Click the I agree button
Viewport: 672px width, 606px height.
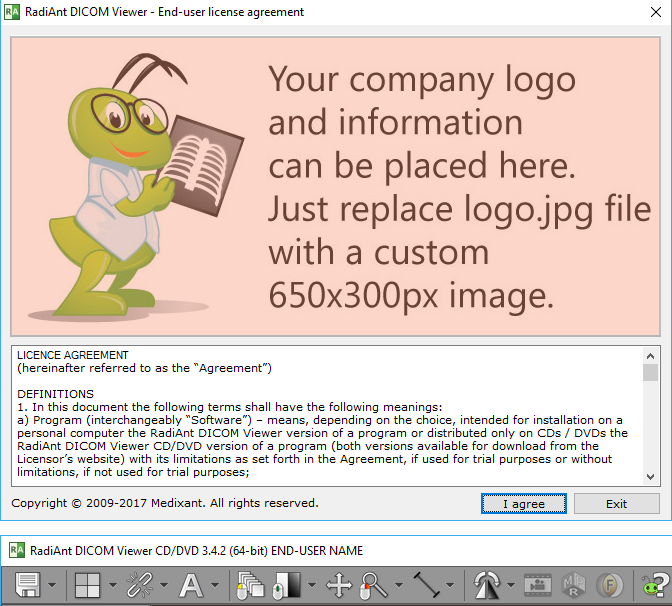[524, 504]
